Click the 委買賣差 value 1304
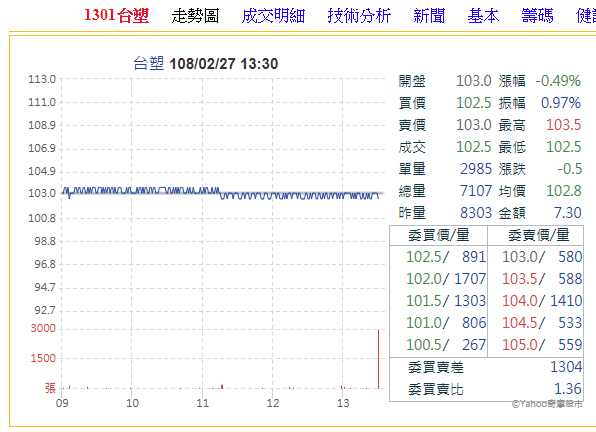The image size is (596, 432). [566, 367]
